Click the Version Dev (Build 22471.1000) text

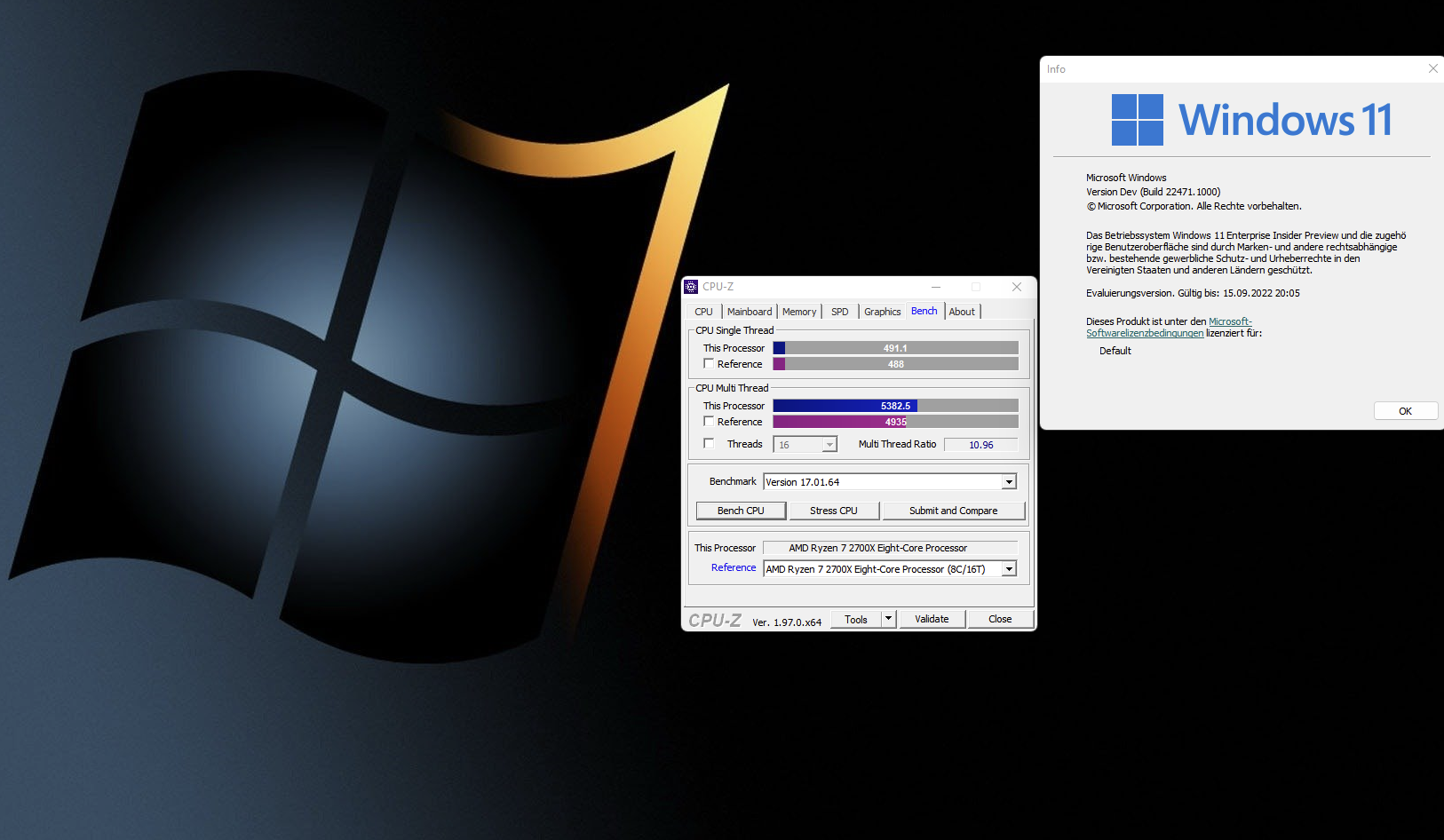coord(1154,192)
